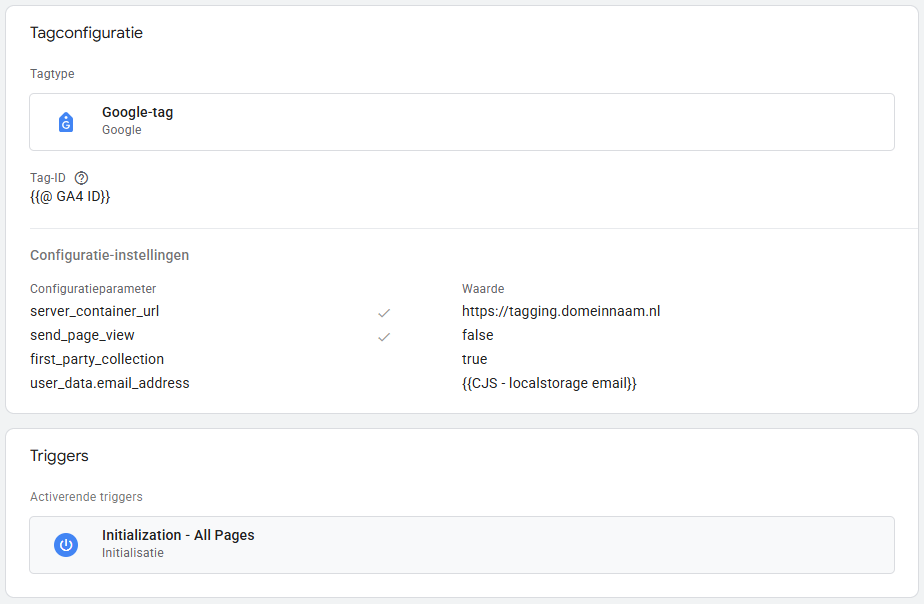Select the first_party_collection parameter name

pos(97,359)
